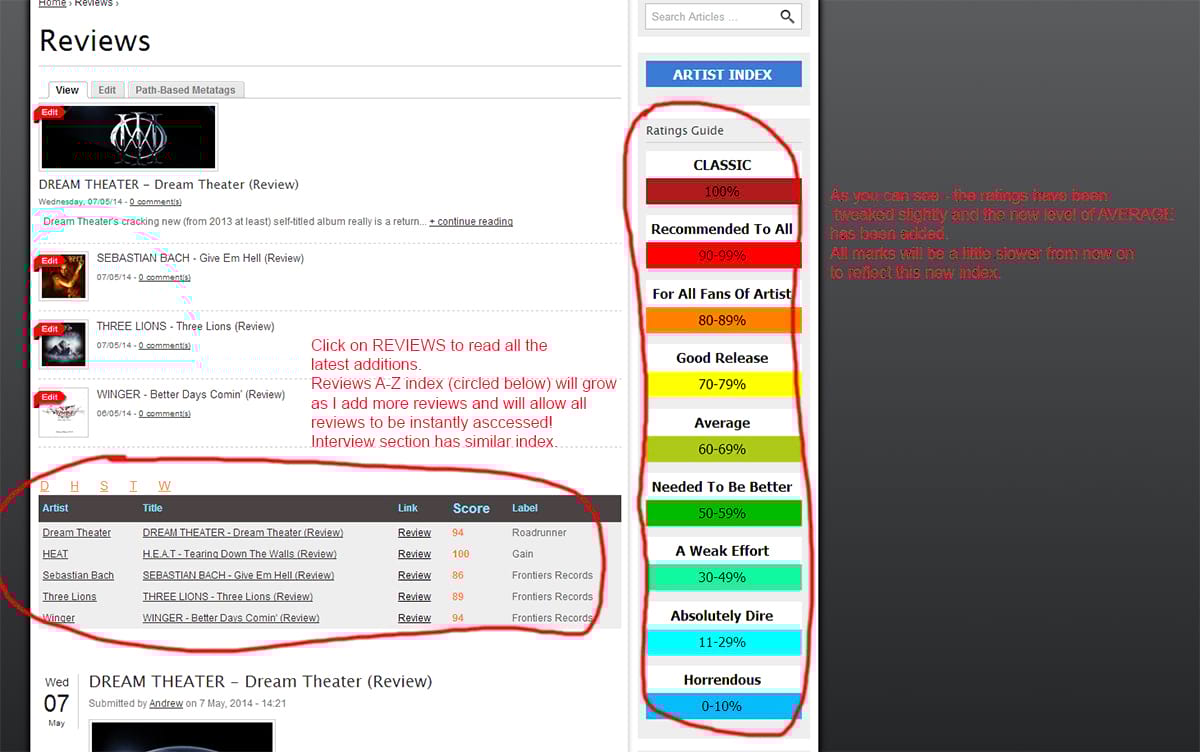Click Edit badge on Three Lions thumbnail
Image resolution: width=1200 pixels, height=752 pixels.
[x=50, y=329]
